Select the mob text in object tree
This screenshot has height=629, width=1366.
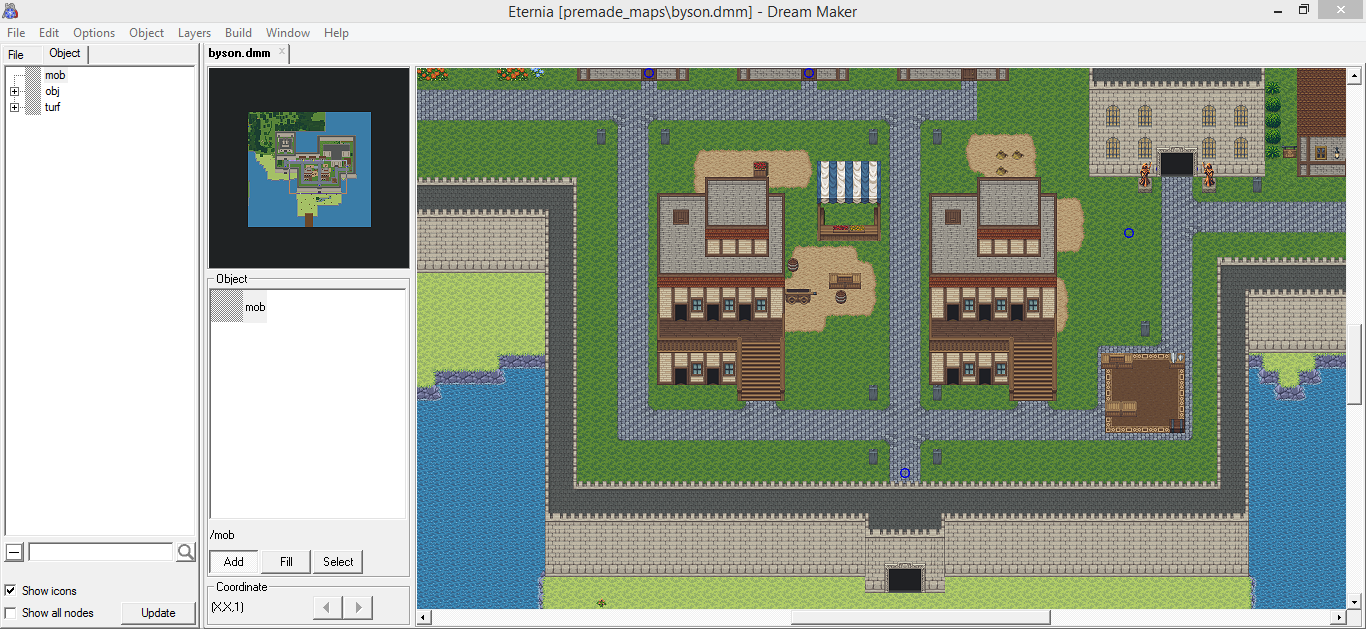tap(55, 75)
